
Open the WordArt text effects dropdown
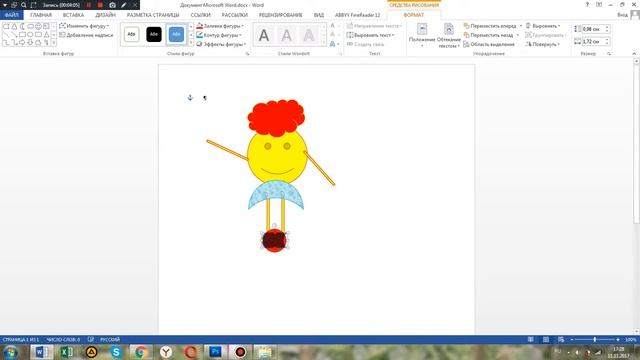(x=334, y=44)
